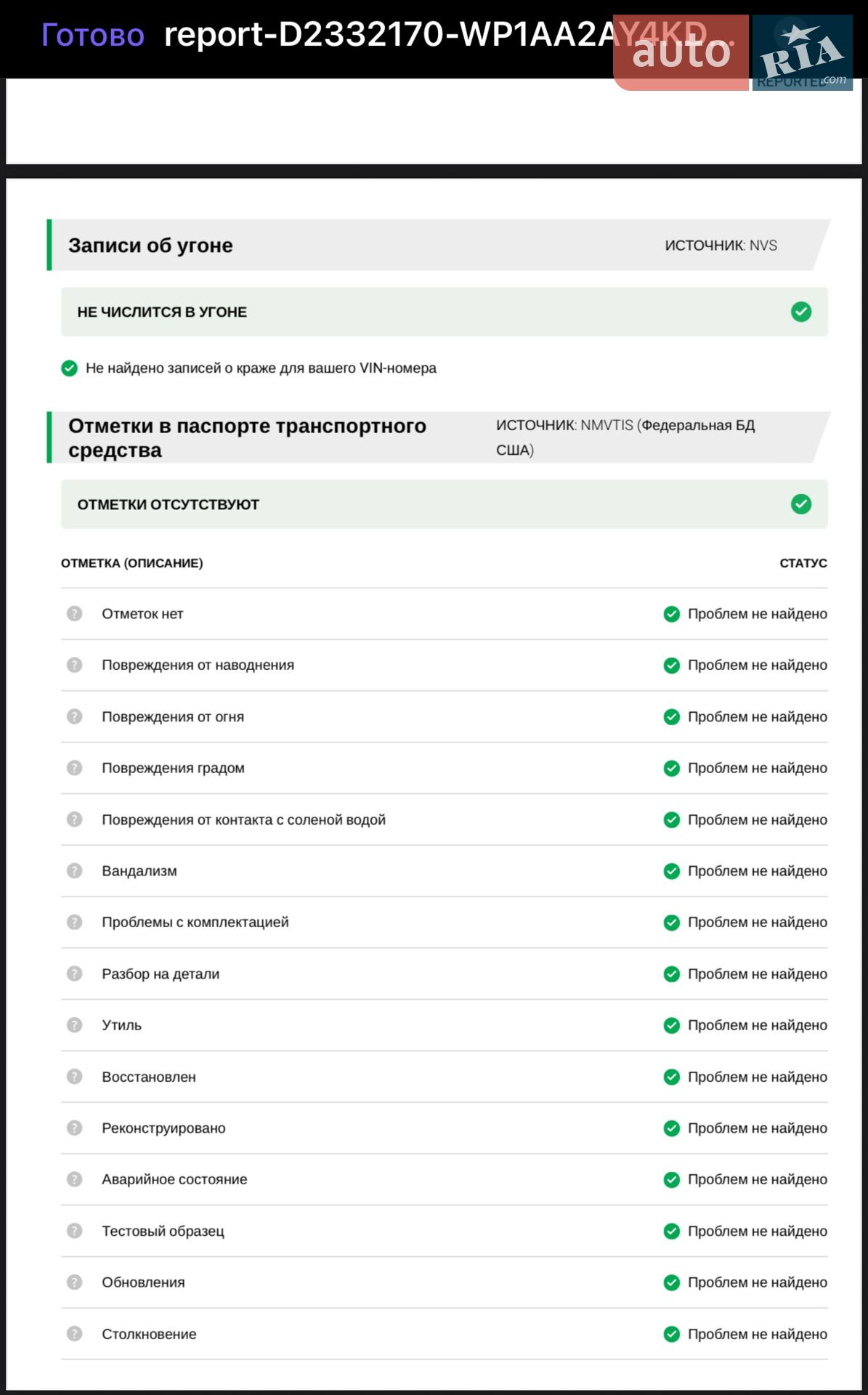This screenshot has height=1395, width=868.
Task: Open help icon beside Повреждения от наводнения
Action: (x=74, y=665)
